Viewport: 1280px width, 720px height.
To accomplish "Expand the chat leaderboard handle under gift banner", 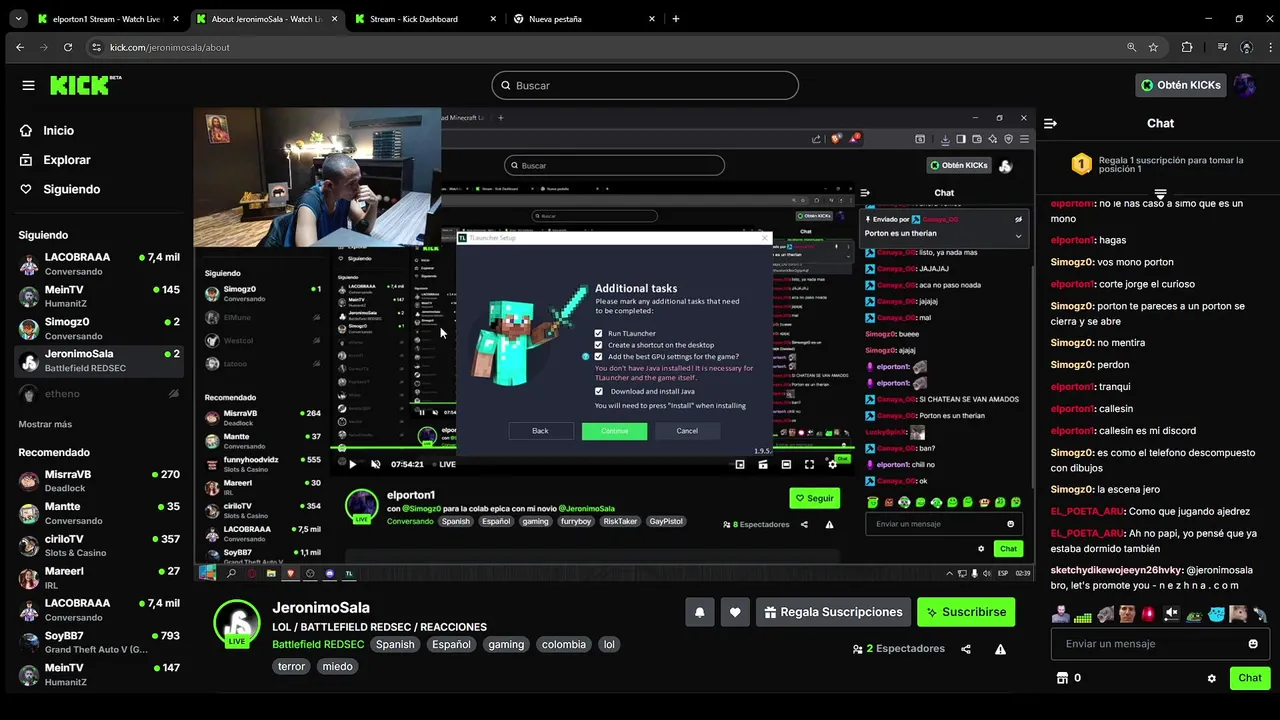I will [x=1160, y=194].
